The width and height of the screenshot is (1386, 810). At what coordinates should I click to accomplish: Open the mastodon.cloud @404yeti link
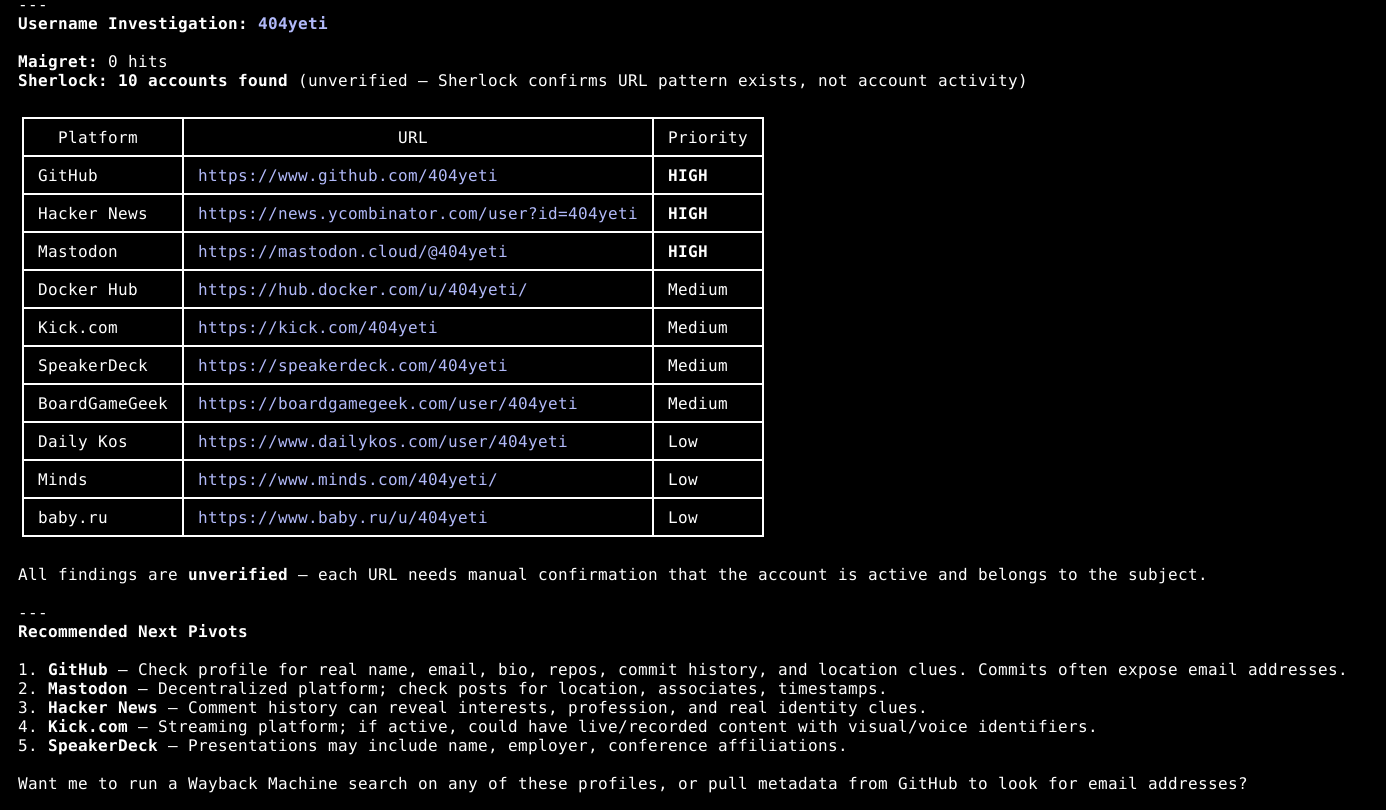pos(352,251)
